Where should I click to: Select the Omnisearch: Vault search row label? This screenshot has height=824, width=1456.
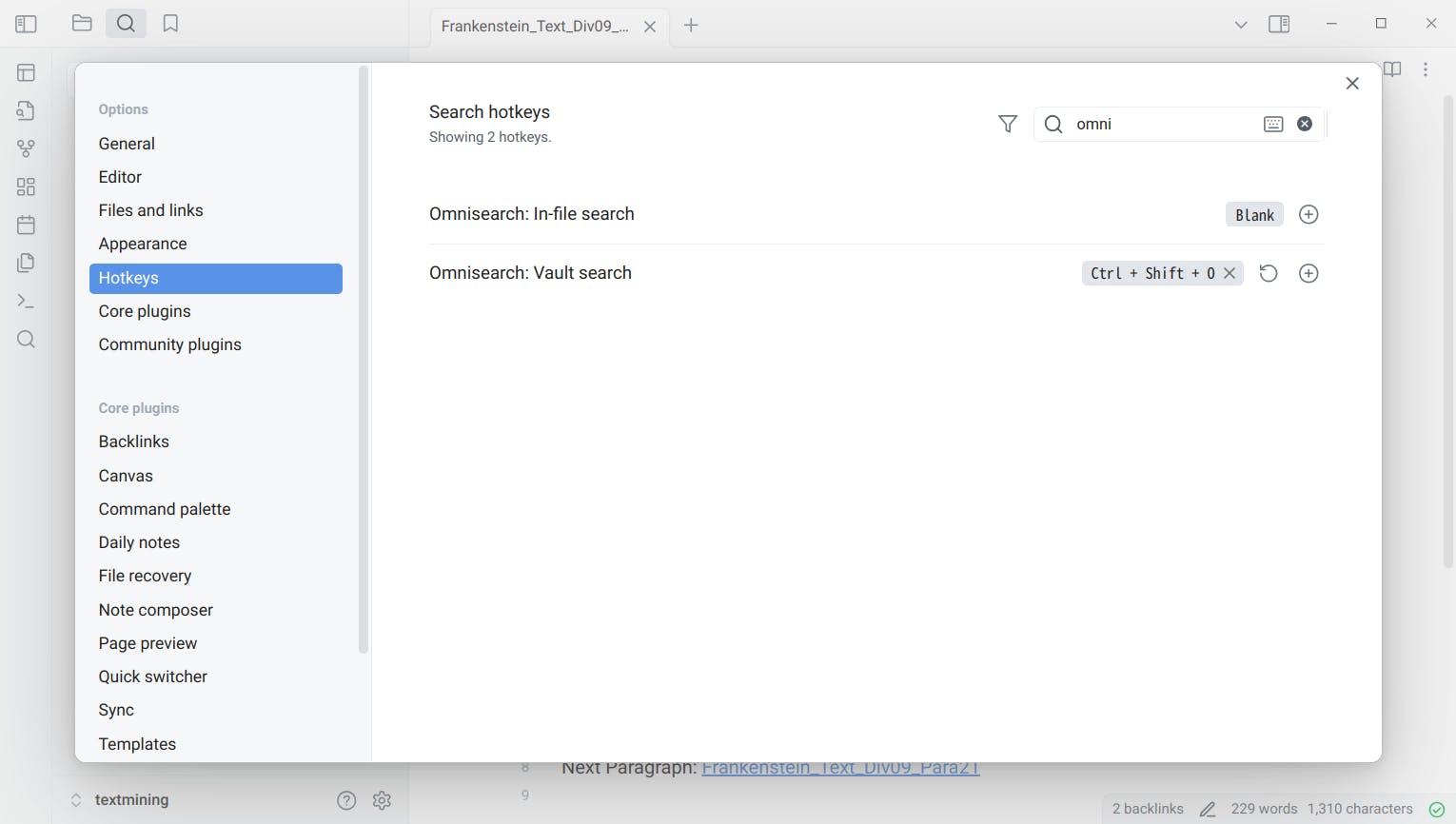pyautogui.click(x=530, y=273)
